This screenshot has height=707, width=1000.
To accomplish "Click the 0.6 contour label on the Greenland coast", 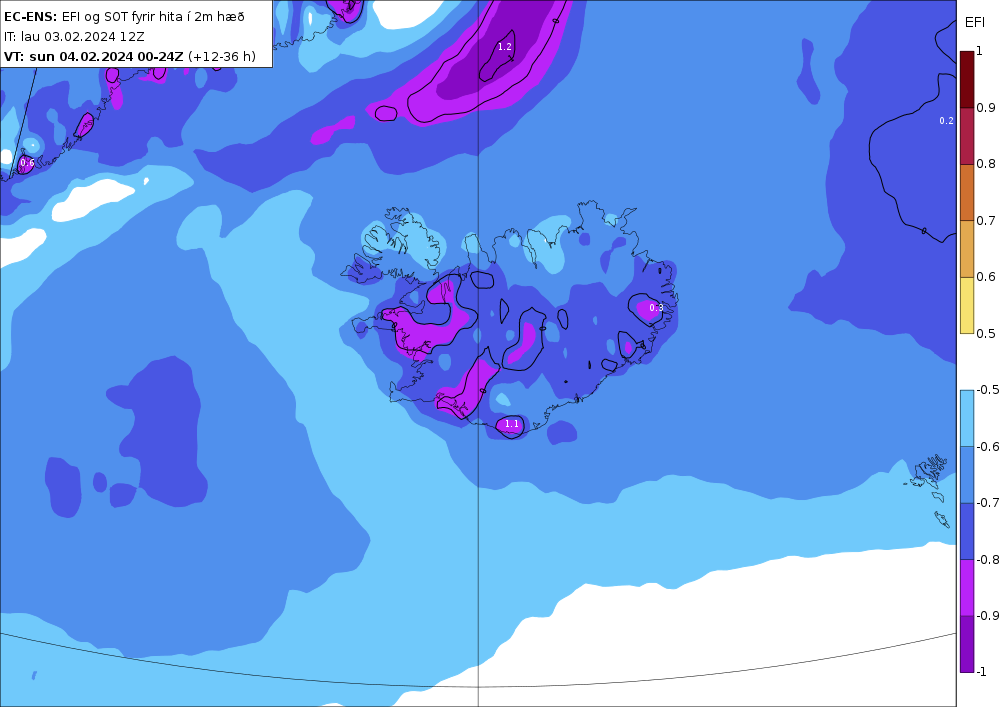I will (27, 163).
